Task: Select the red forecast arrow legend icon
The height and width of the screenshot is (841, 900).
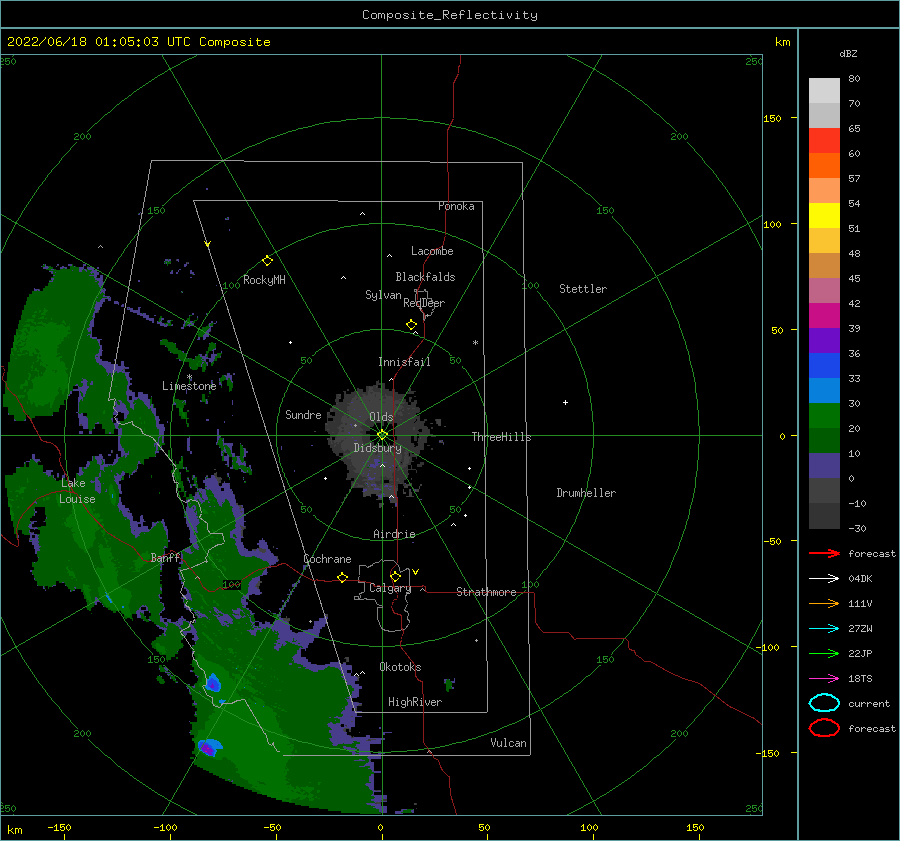Action: point(824,553)
